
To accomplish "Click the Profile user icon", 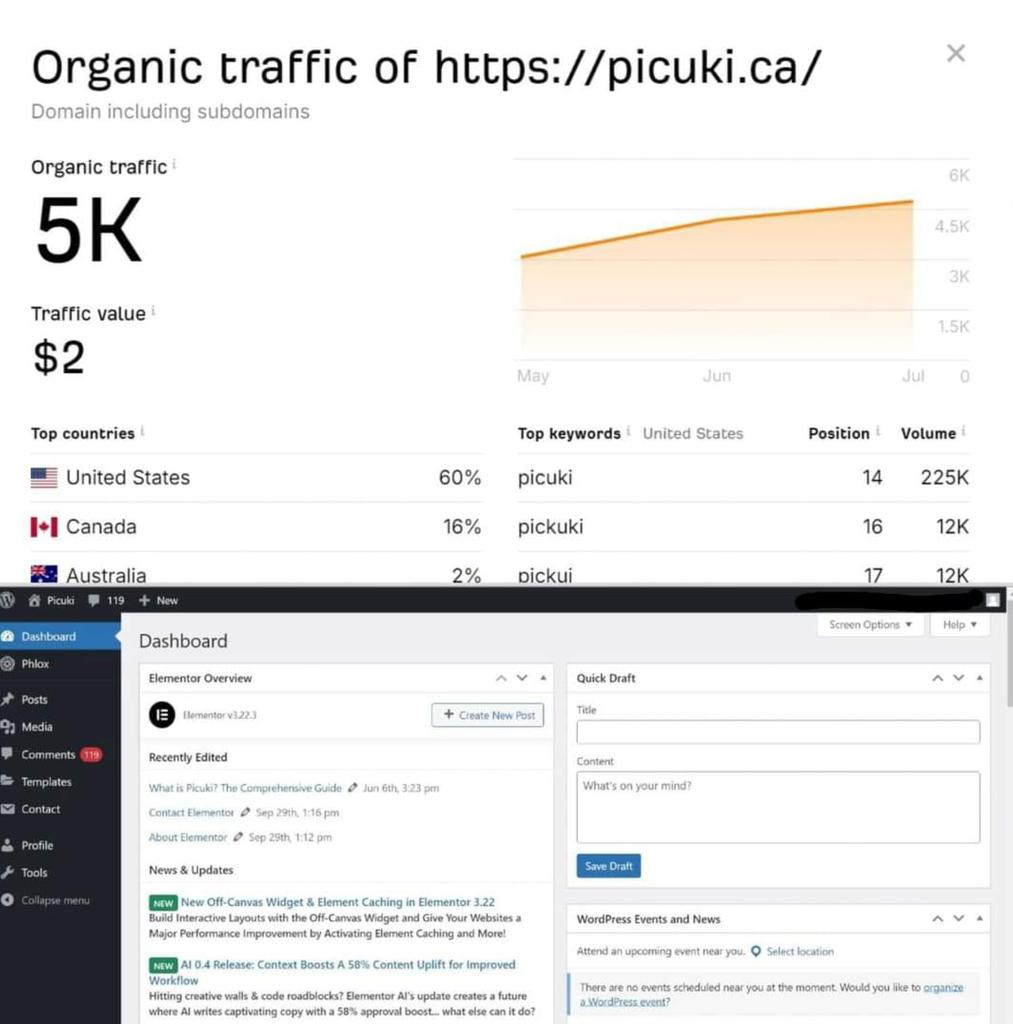I will click(7, 845).
